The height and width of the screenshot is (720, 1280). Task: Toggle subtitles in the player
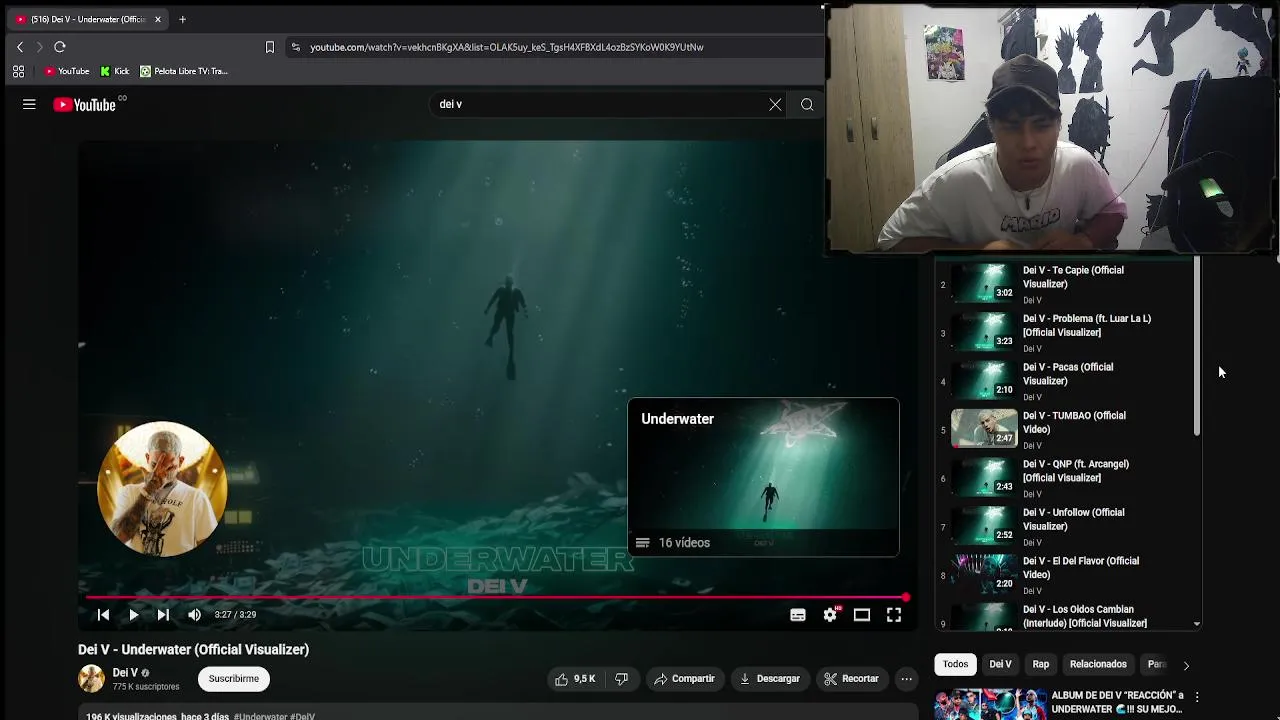798,615
